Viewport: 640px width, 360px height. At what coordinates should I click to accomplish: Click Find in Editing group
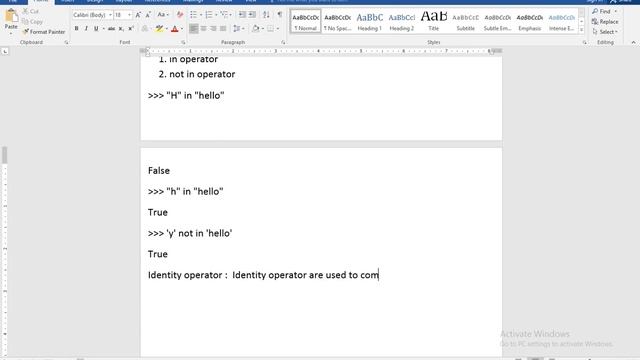tap(602, 11)
